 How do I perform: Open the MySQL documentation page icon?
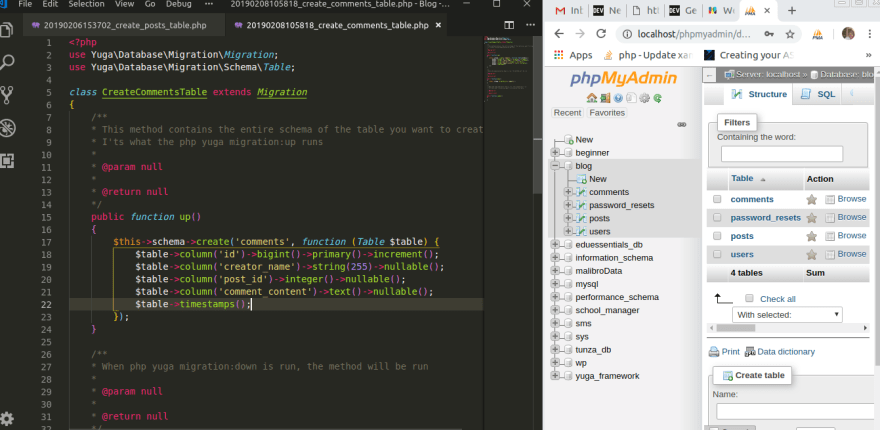pyautogui.click(x=631, y=98)
